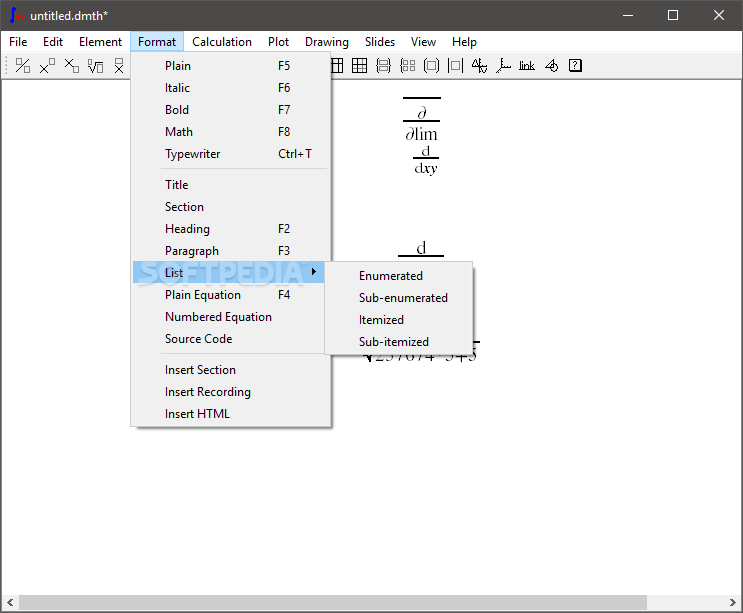
Task: Insert a superscript element from the toolbar
Action: tap(47, 65)
